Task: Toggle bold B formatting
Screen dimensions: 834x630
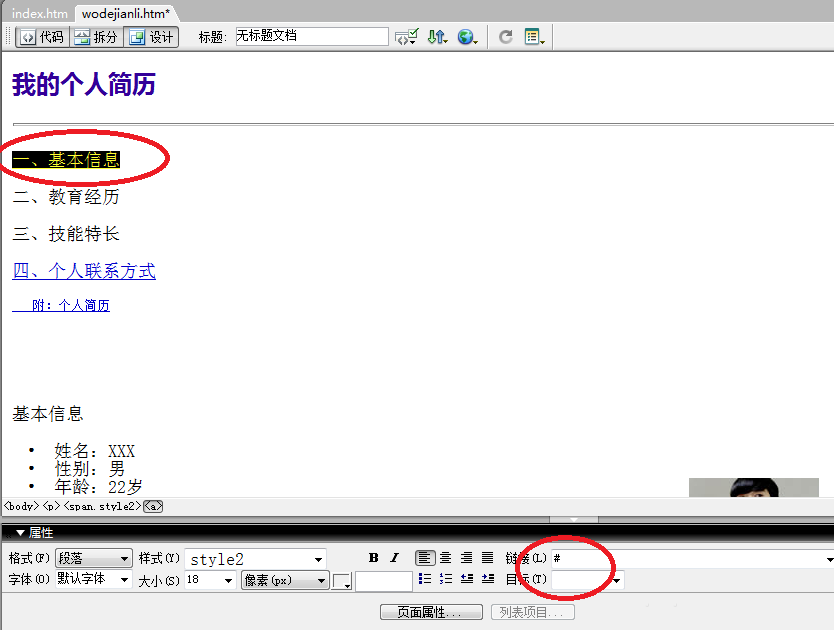Action: pos(373,558)
